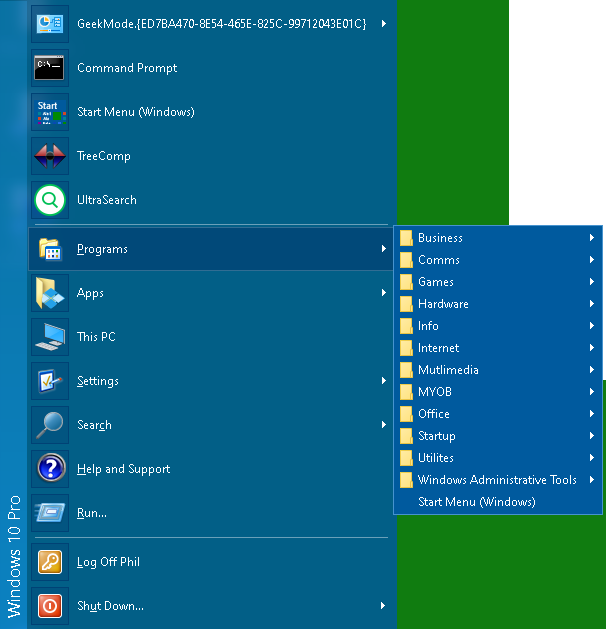Click the Internet folder icon
The width and height of the screenshot is (606, 629).
click(x=406, y=348)
